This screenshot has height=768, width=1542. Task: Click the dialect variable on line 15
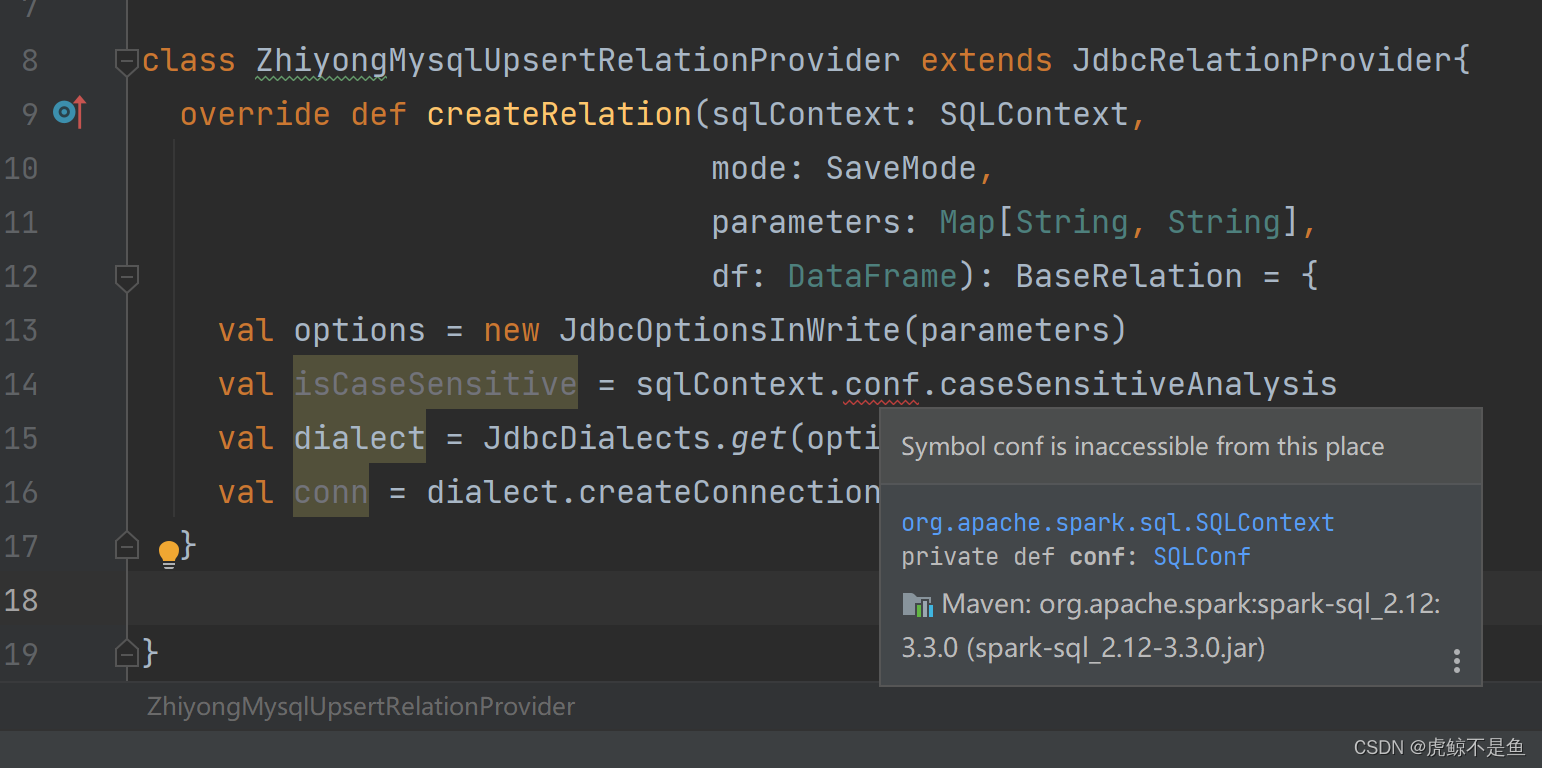(x=359, y=438)
